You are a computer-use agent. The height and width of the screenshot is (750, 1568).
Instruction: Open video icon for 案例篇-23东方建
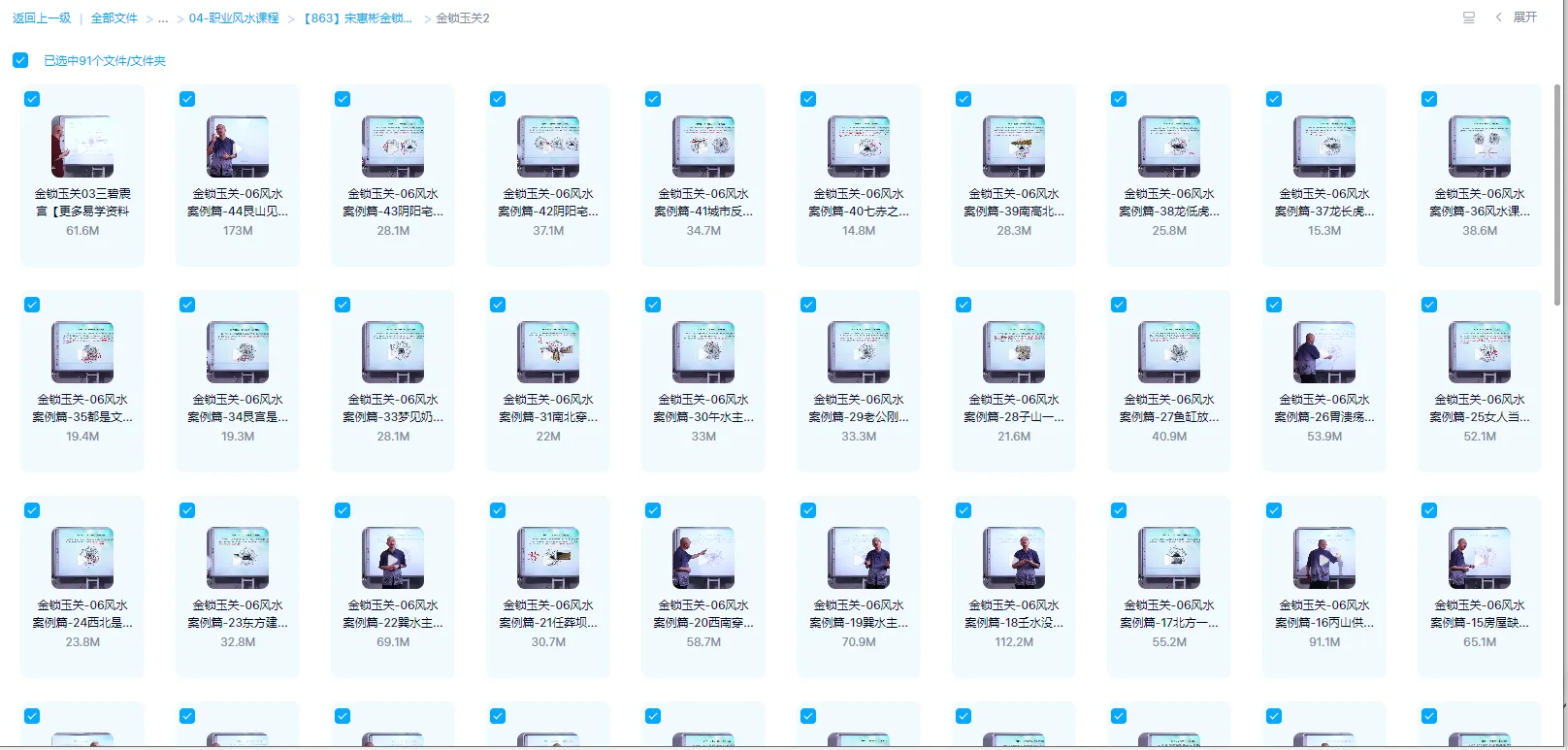(x=238, y=558)
